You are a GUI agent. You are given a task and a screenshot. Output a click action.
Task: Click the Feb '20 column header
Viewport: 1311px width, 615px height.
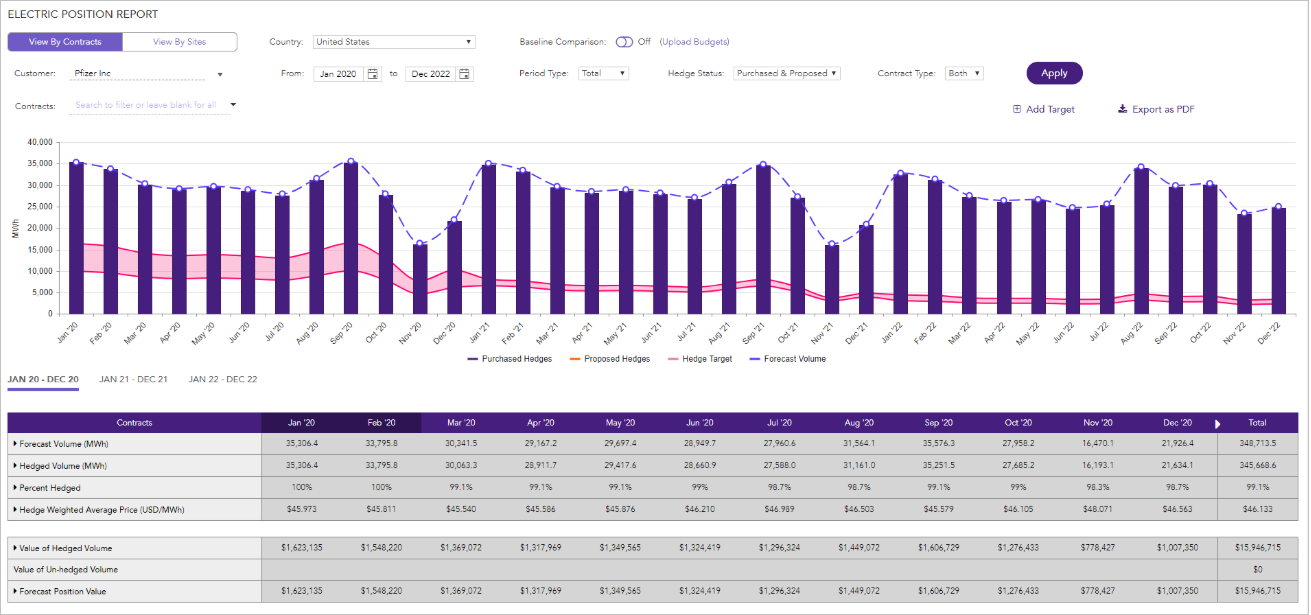pyautogui.click(x=381, y=423)
